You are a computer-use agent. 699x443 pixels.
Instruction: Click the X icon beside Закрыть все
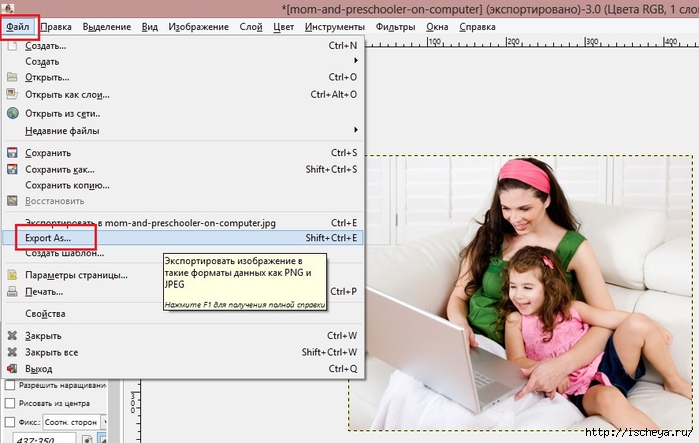pos(12,352)
